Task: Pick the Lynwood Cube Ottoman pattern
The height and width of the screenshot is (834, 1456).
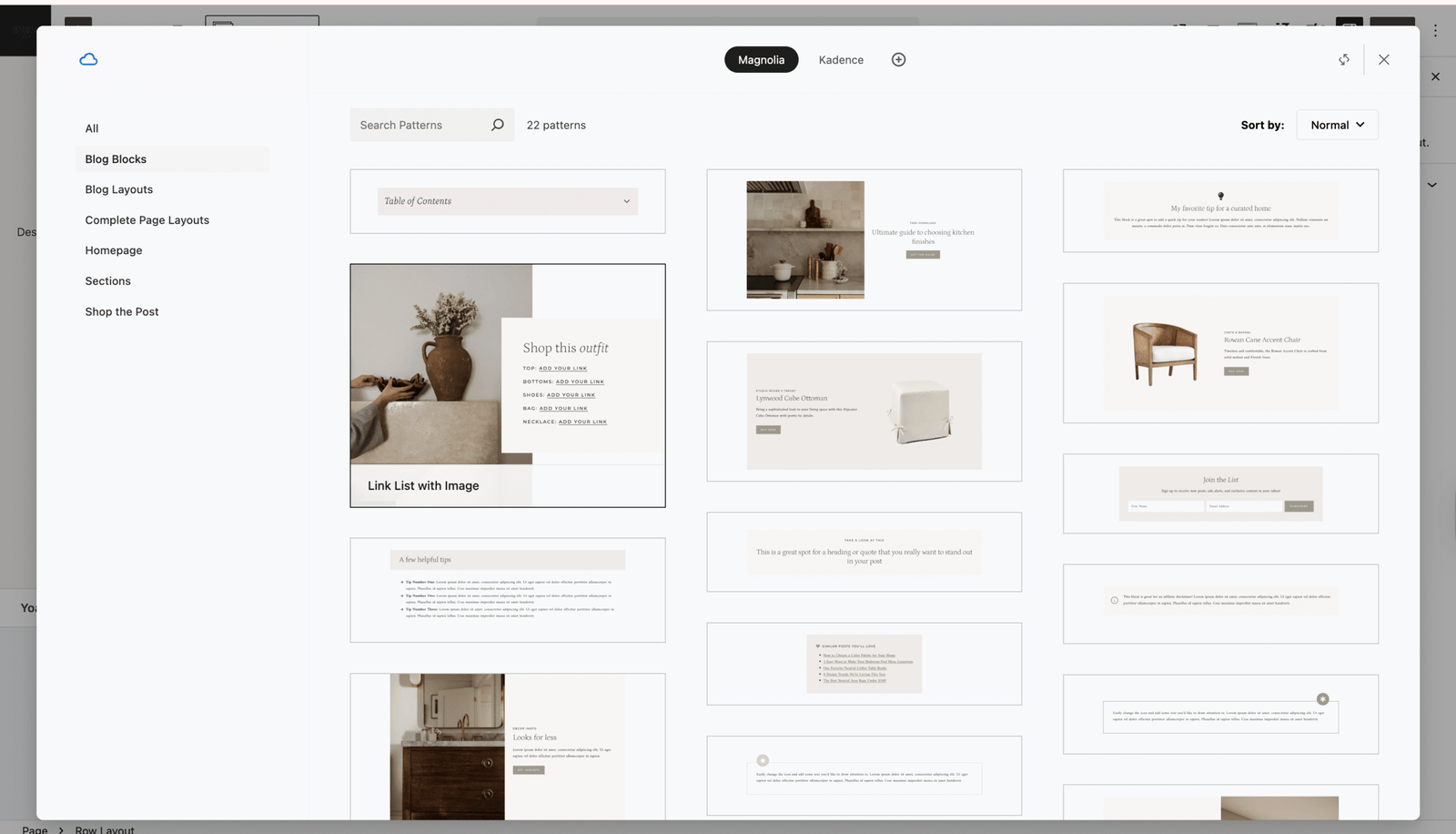Action: [x=864, y=412]
